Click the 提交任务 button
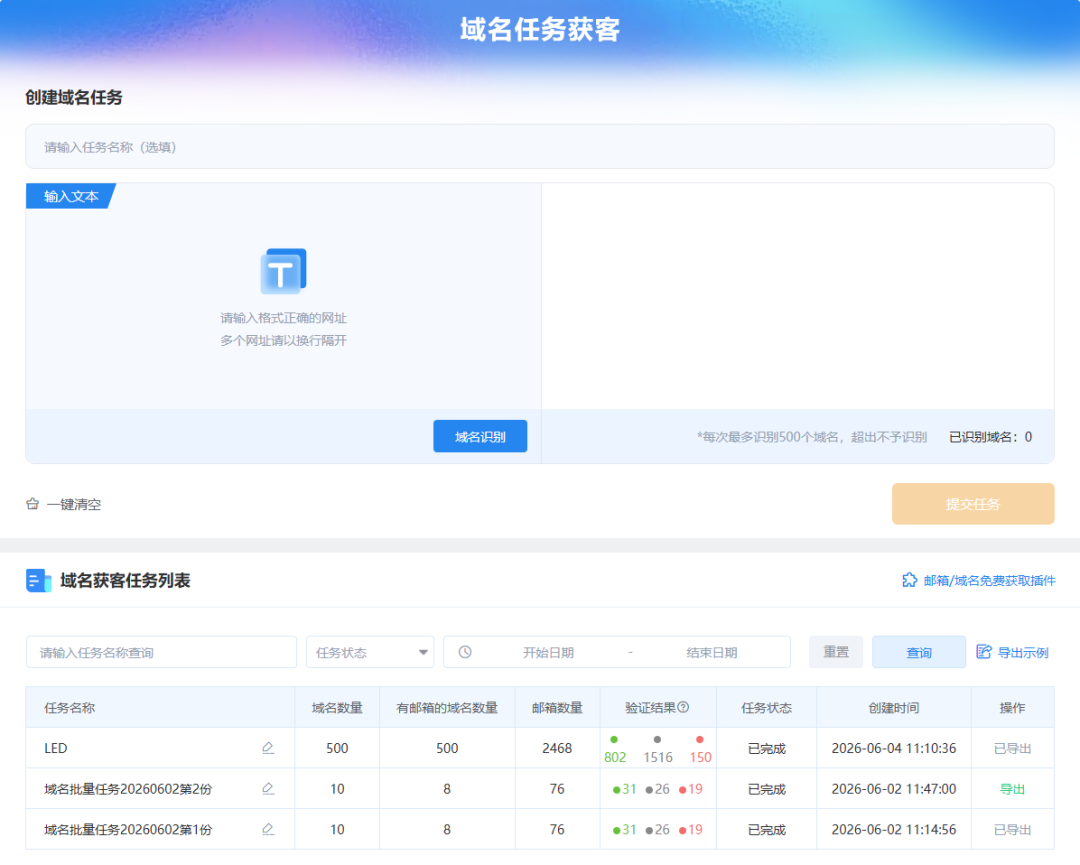The image size is (1080, 865). pyautogui.click(x=973, y=504)
